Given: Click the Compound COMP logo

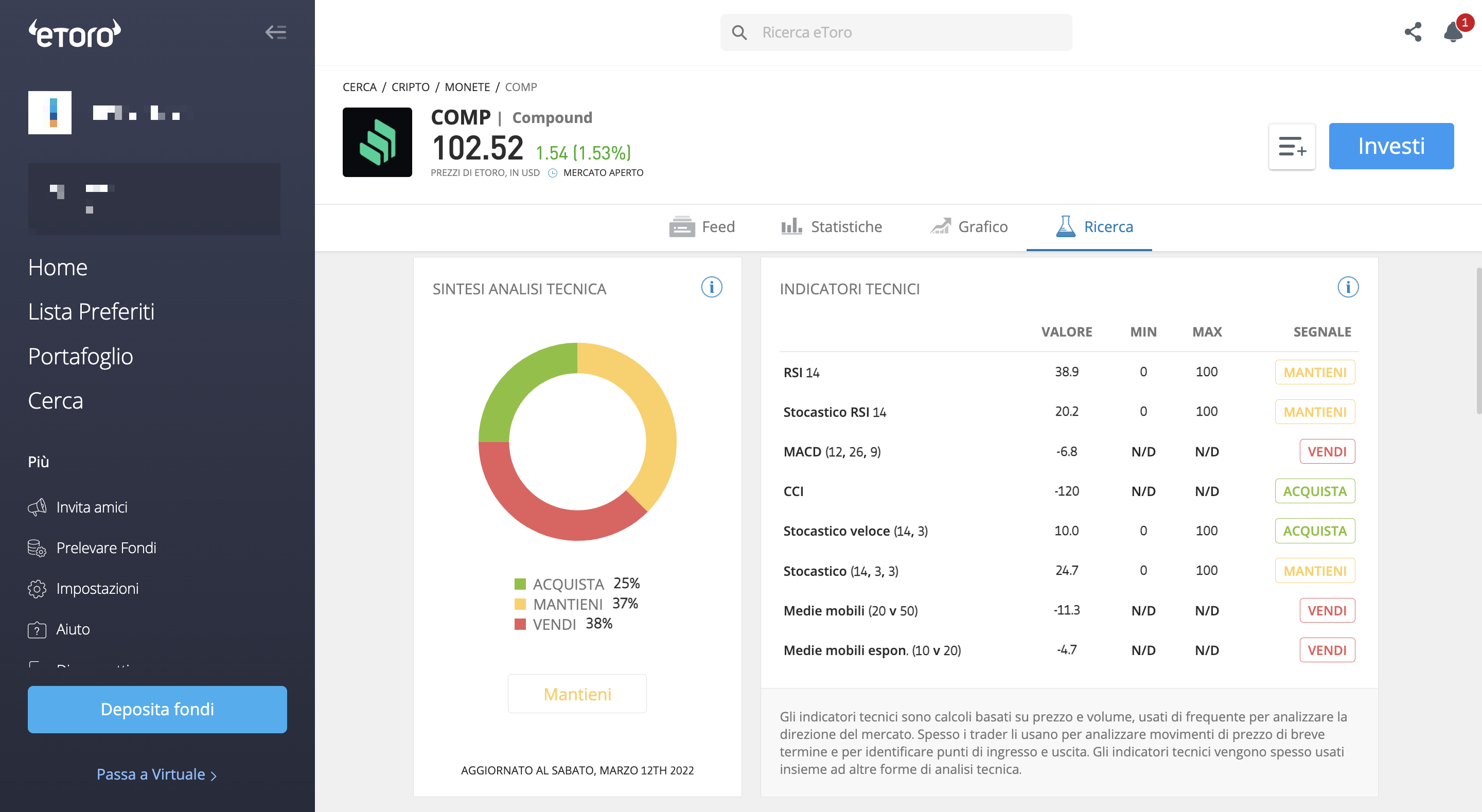Looking at the screenshot, I should pyautogui.click(x=377, y=142).
